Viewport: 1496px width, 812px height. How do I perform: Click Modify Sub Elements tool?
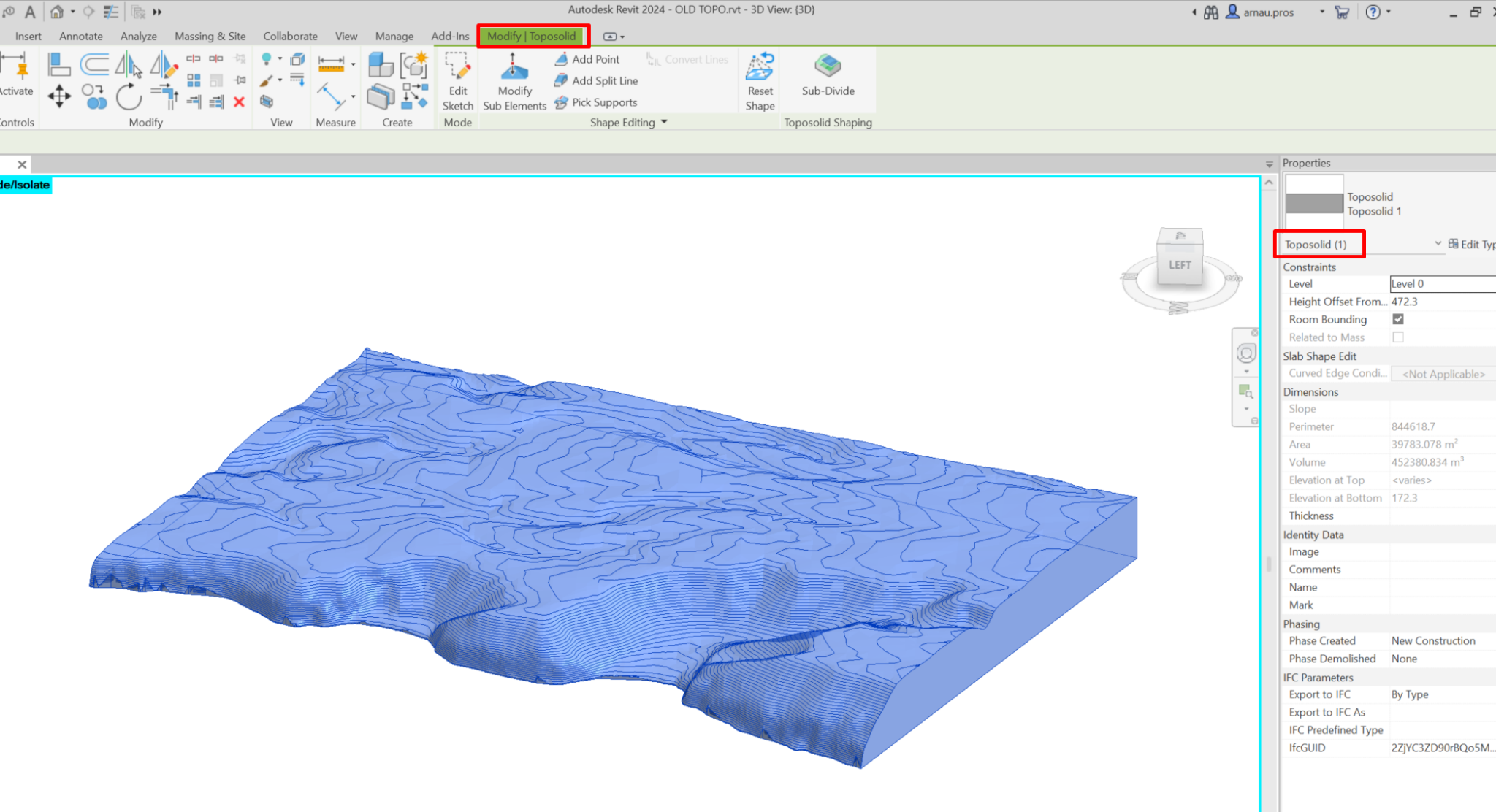pos(514,82)
